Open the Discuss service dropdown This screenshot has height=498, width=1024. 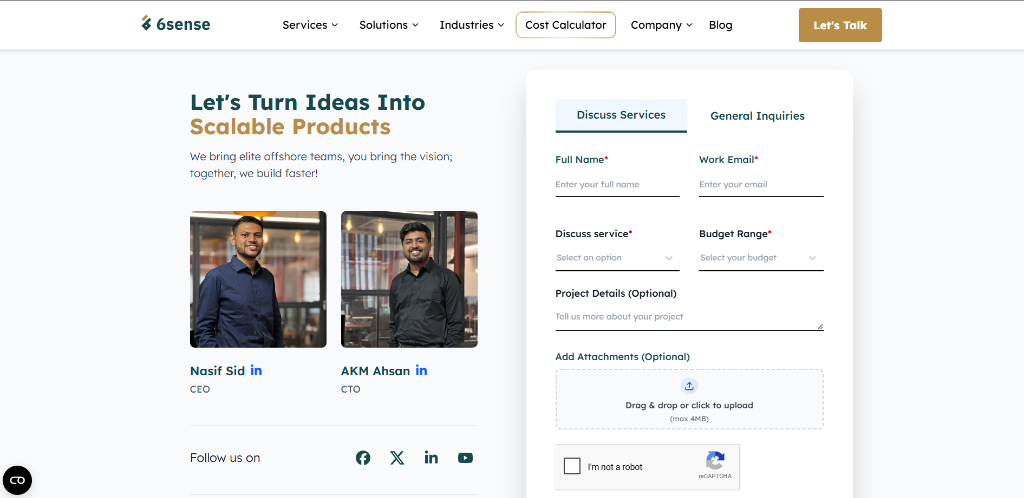[617, 258]
